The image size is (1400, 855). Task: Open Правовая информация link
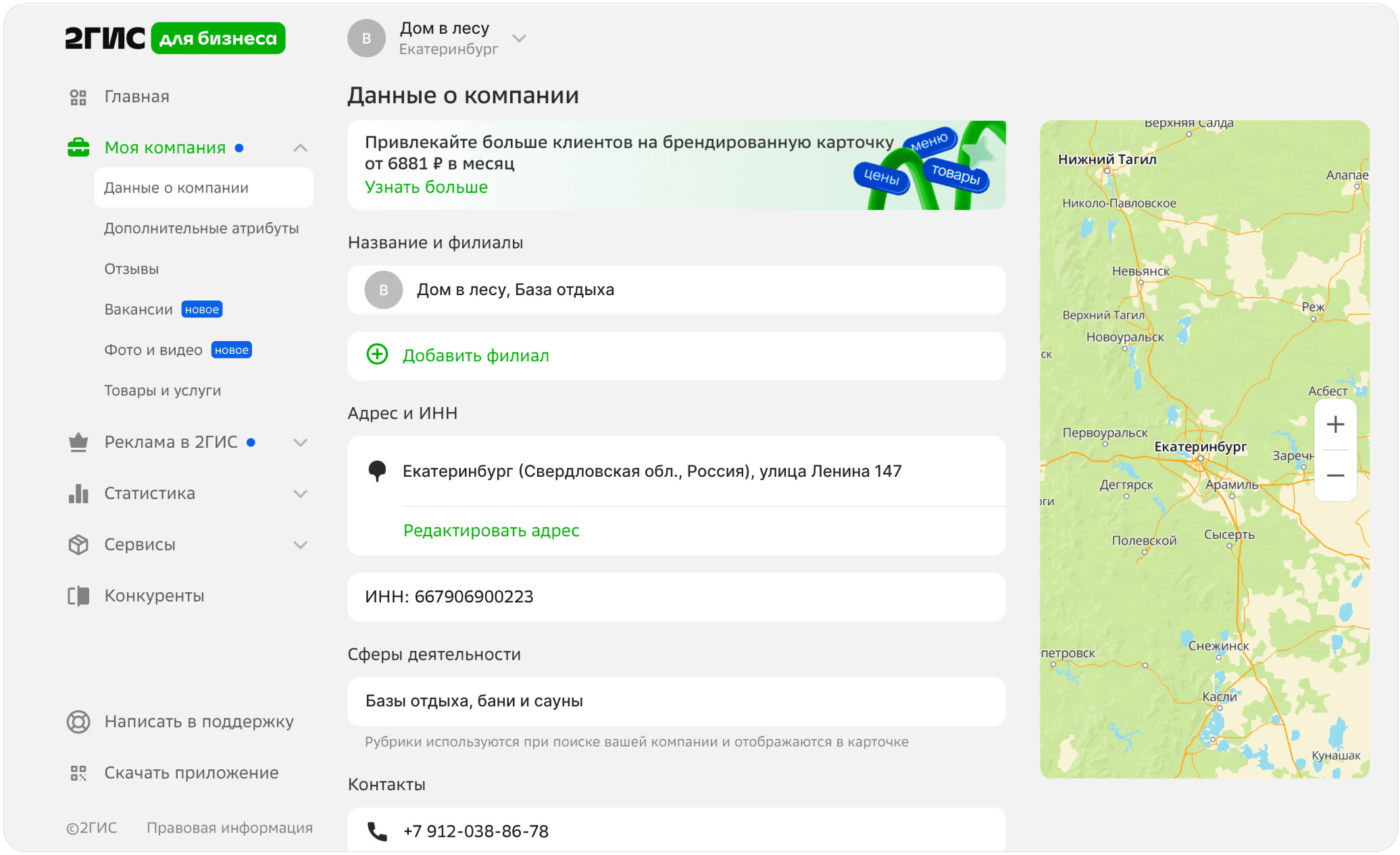click(230, 828)
